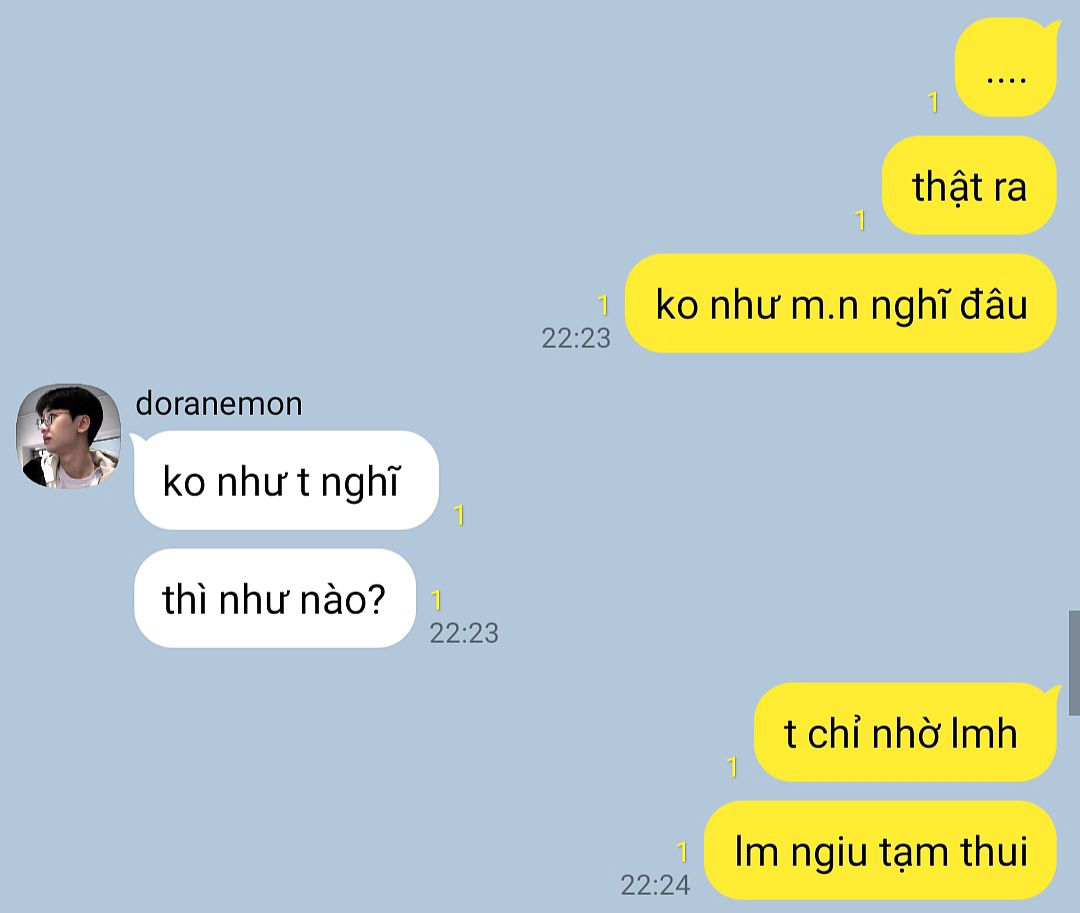
Task: Click the 22:23 timestamp beside yellow bubble
Action: click(576, 338)
